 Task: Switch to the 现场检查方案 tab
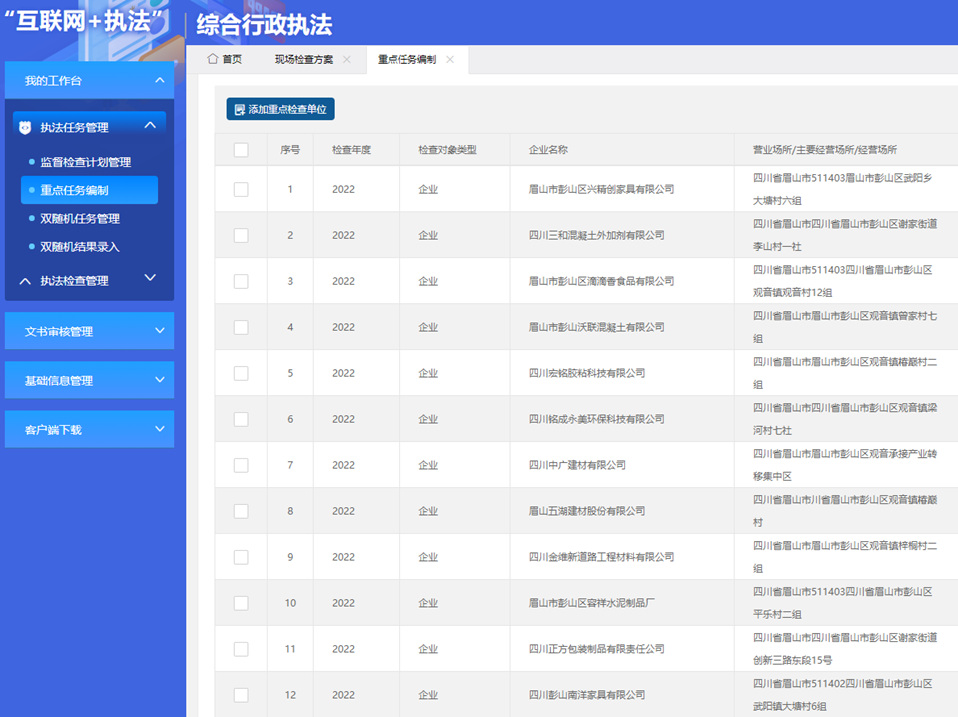304,59
